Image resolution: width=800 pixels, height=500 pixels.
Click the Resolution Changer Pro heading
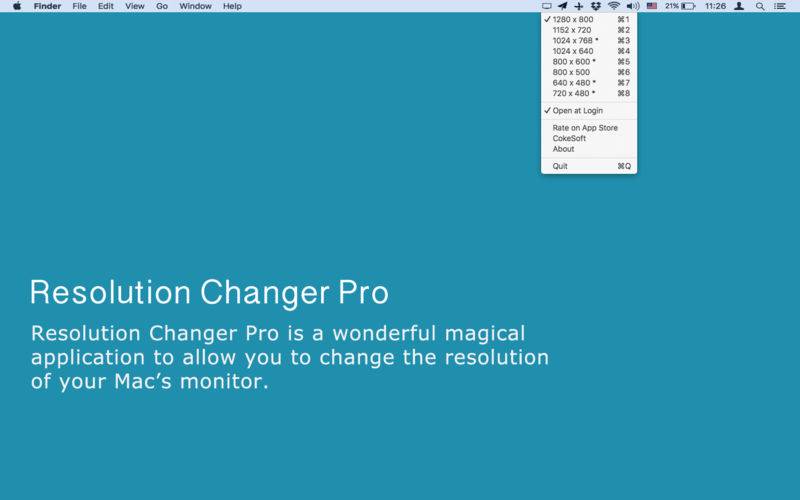coord(209,292)
